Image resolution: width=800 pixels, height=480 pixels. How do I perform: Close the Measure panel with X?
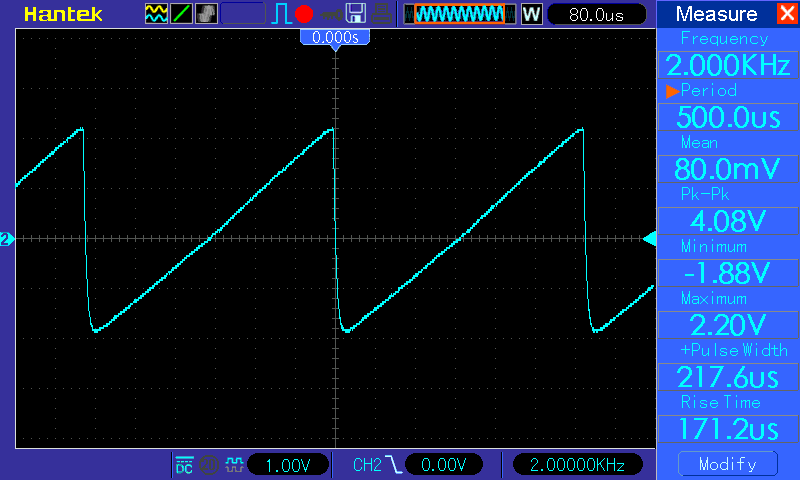(x=788, y=13)
